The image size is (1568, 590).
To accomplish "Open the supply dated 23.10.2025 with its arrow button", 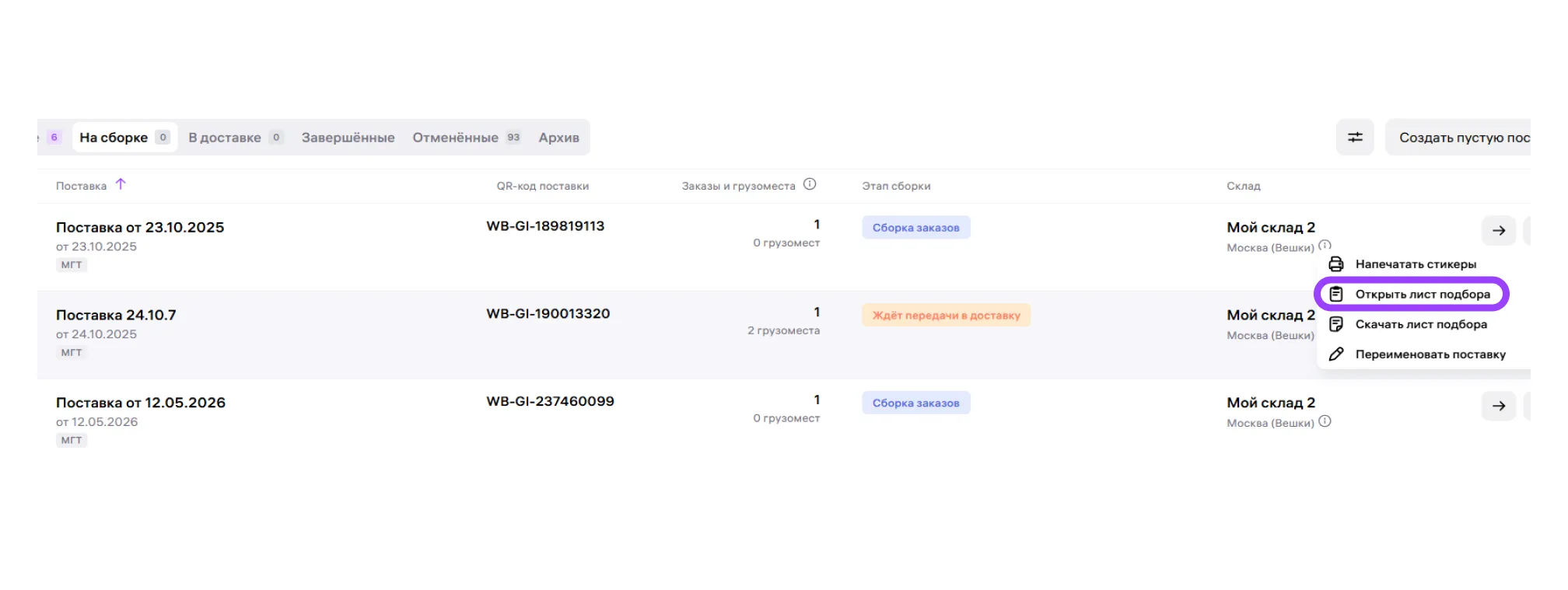I will tap(1499, 231).
